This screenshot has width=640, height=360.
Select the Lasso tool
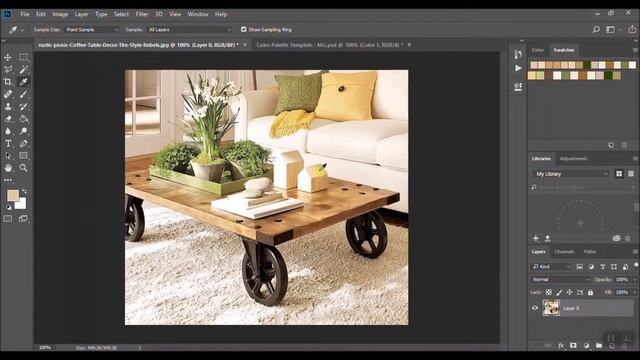pyautogui.click(x=8, y=70)
